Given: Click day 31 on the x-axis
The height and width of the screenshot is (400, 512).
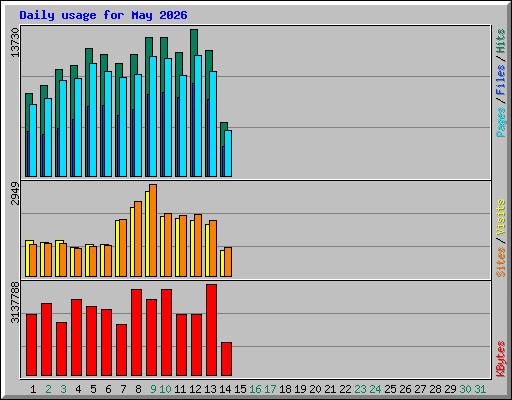Looking at the screenshot, I should point(480,389).
